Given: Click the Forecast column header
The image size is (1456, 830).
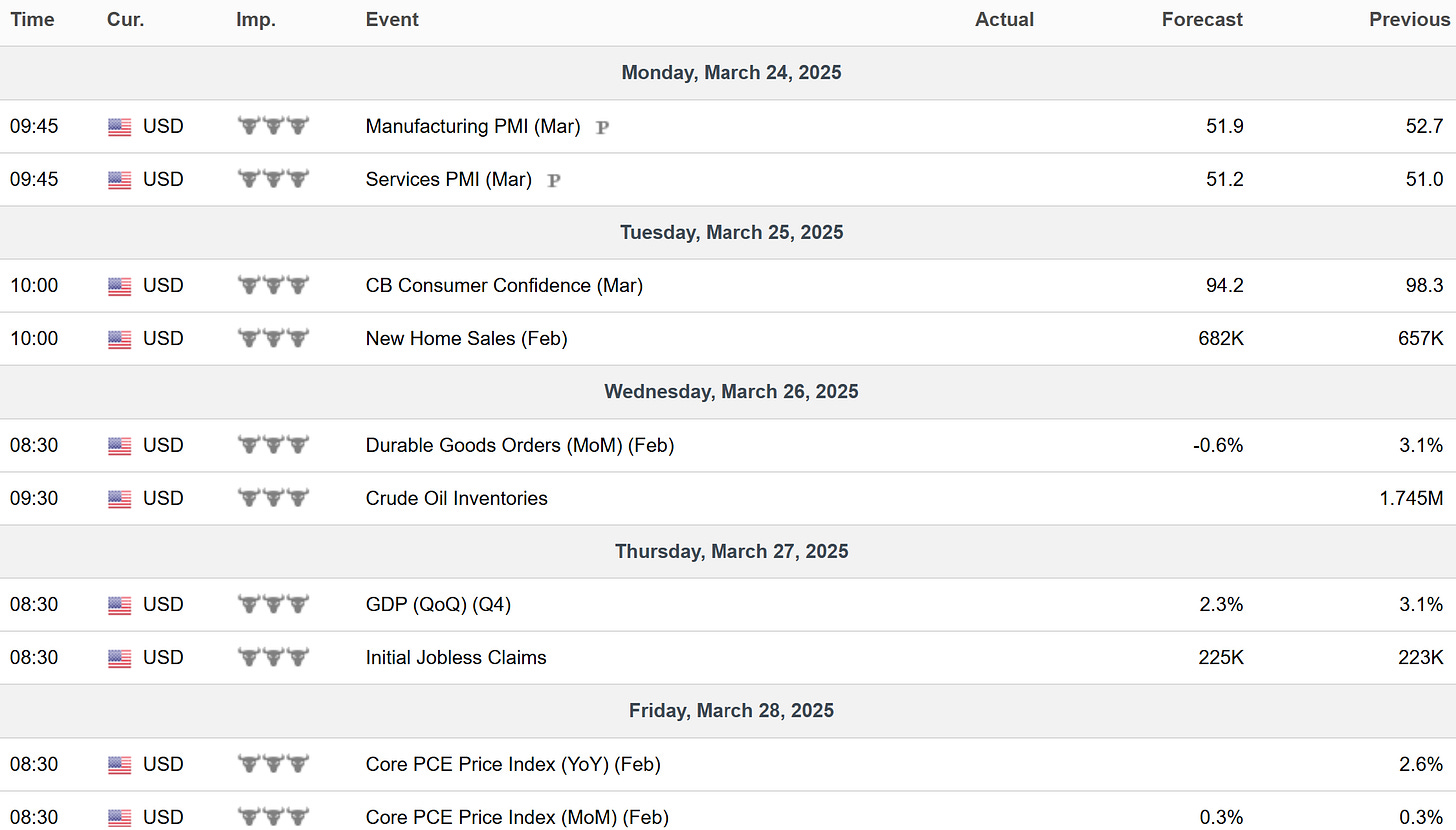Looking at the screenshot, I should tap(1202, 20).
